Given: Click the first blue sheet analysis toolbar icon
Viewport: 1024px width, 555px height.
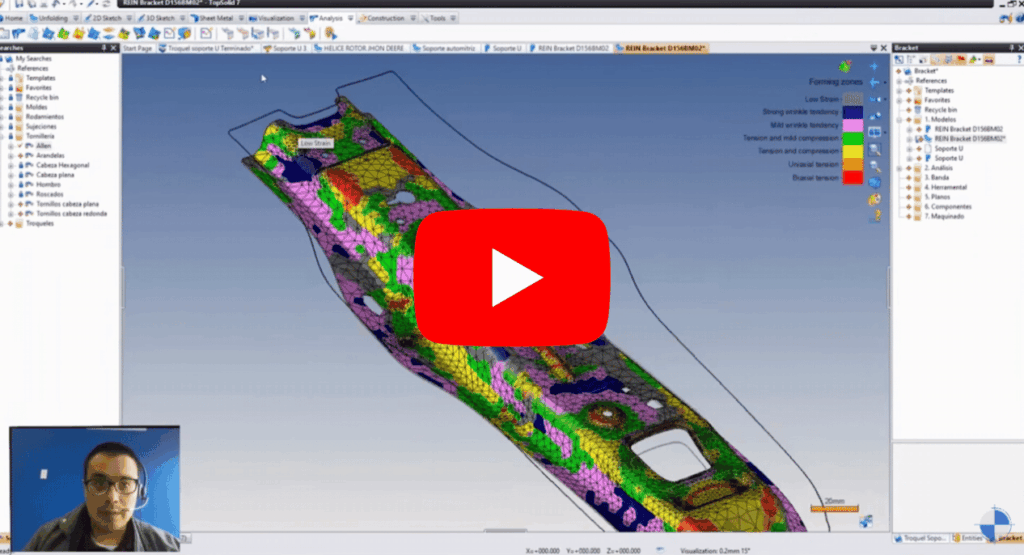Looking at the screenshot, I should pyautogui.click(x=18, y=33).
